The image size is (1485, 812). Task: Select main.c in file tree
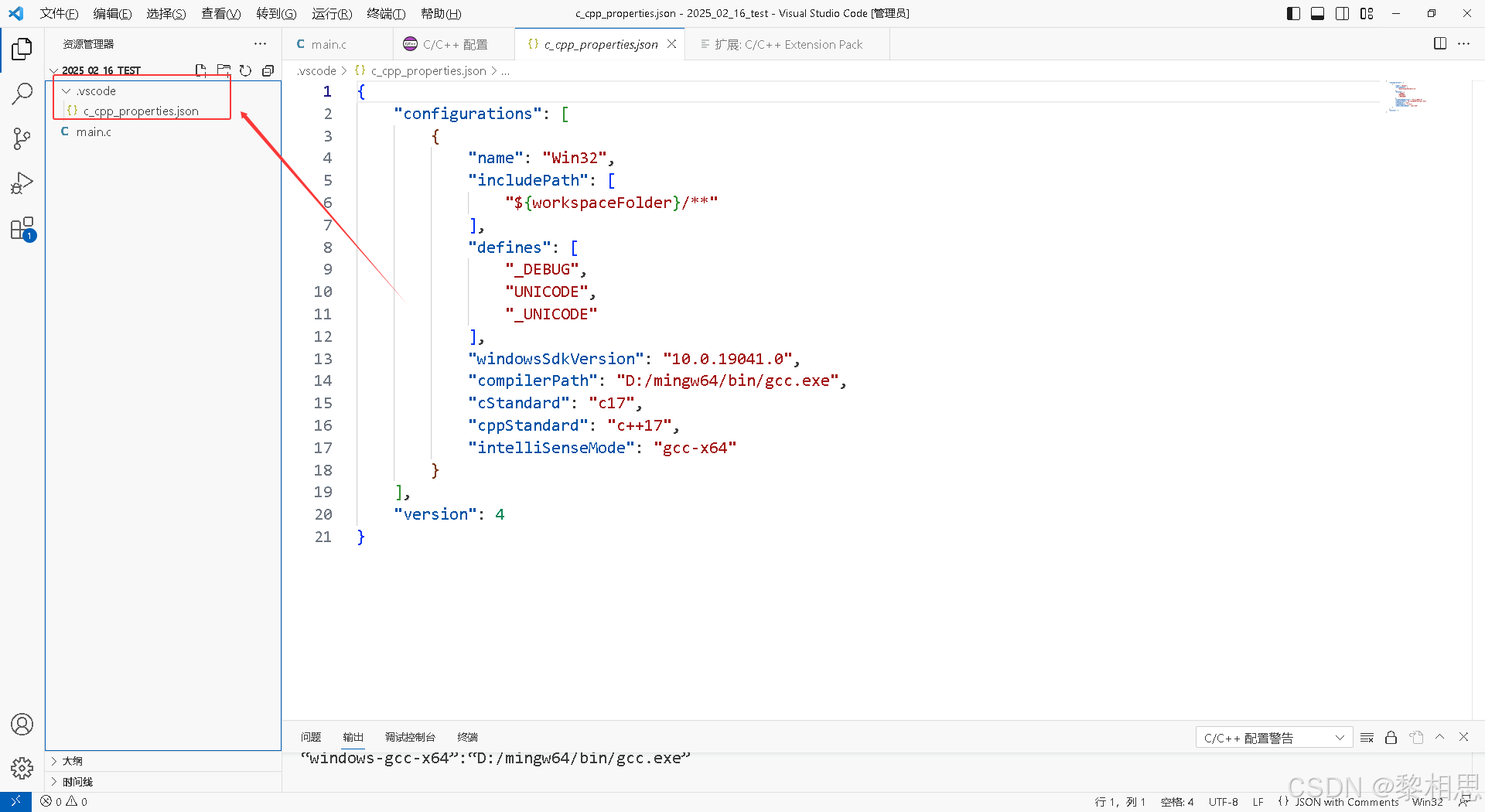(x=94, y=132)
